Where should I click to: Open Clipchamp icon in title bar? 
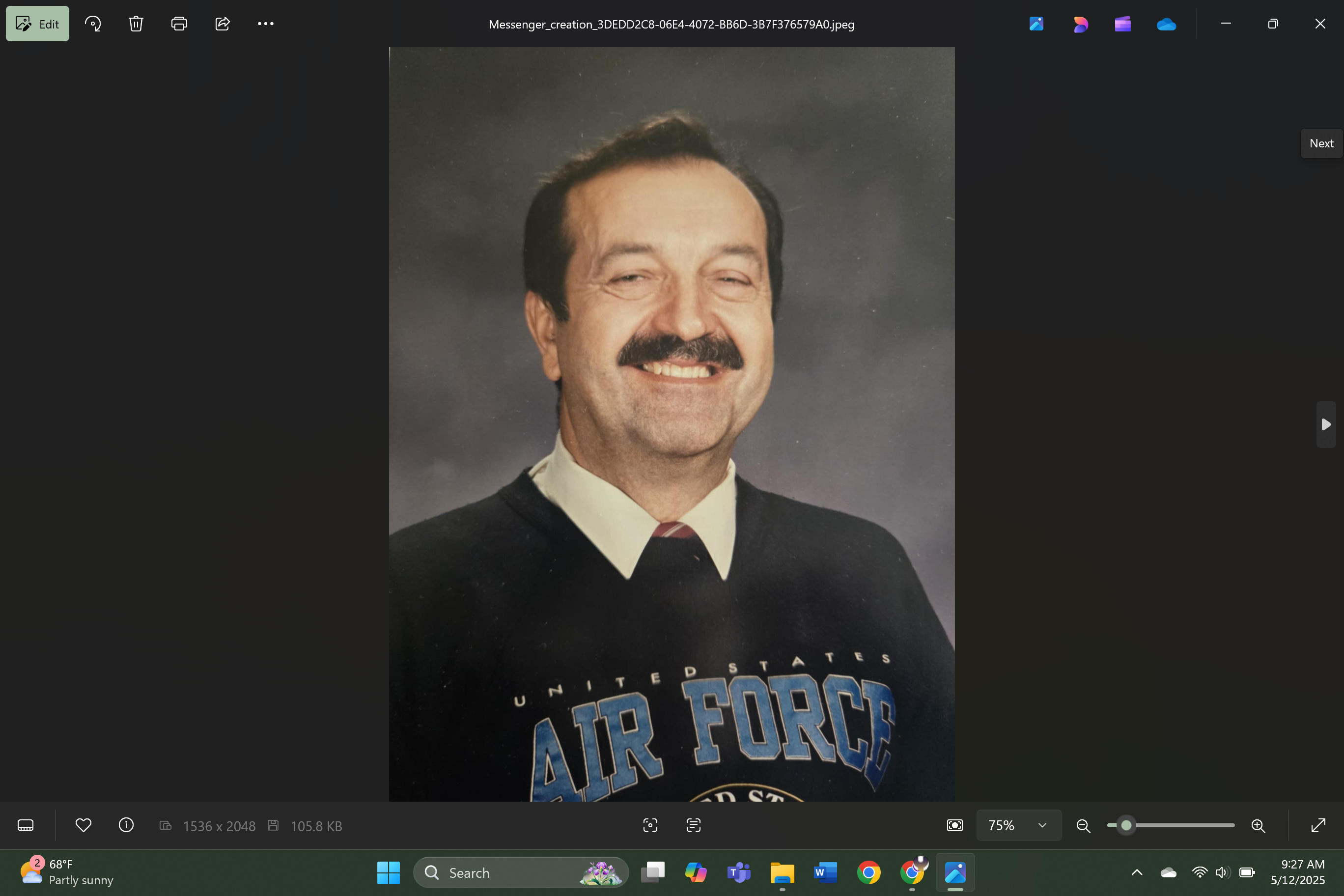click(1122, 24)
